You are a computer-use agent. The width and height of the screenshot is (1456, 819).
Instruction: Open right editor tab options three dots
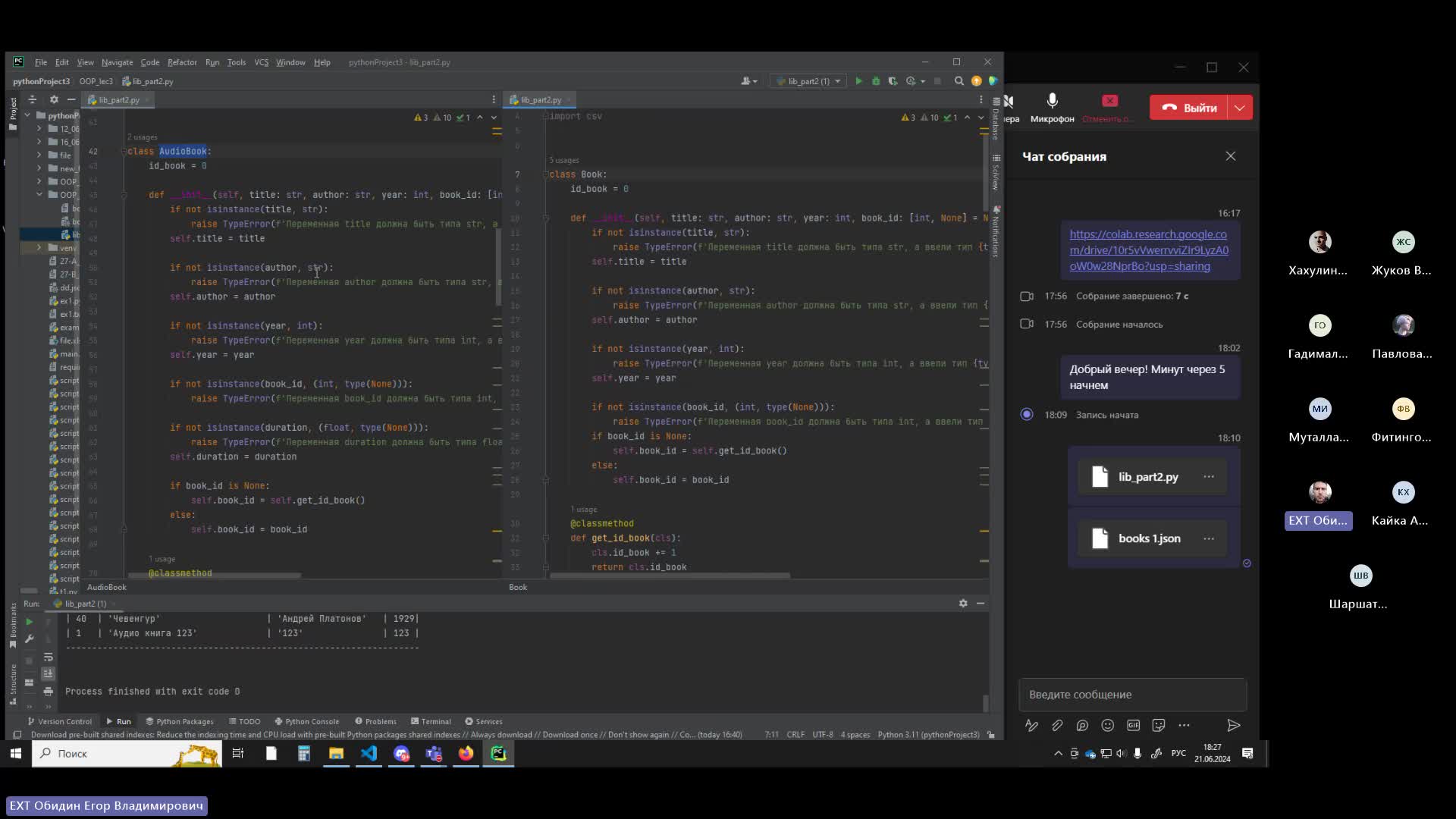981,99
